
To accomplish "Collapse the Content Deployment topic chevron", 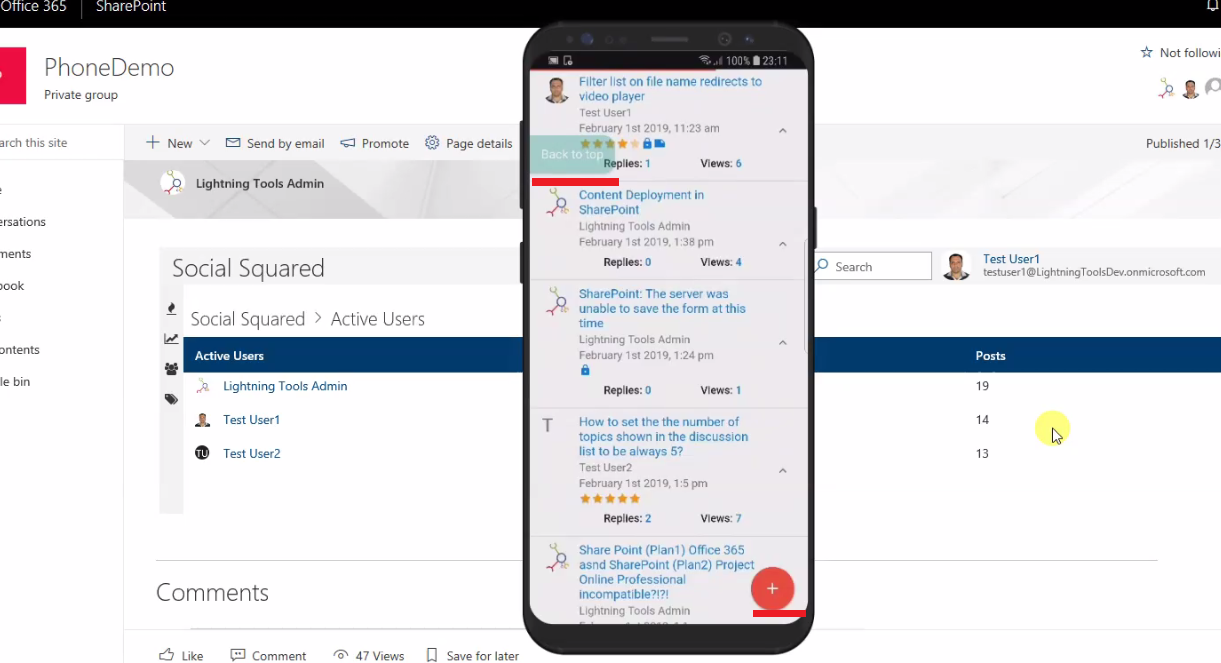I will [x=783, y=244].
